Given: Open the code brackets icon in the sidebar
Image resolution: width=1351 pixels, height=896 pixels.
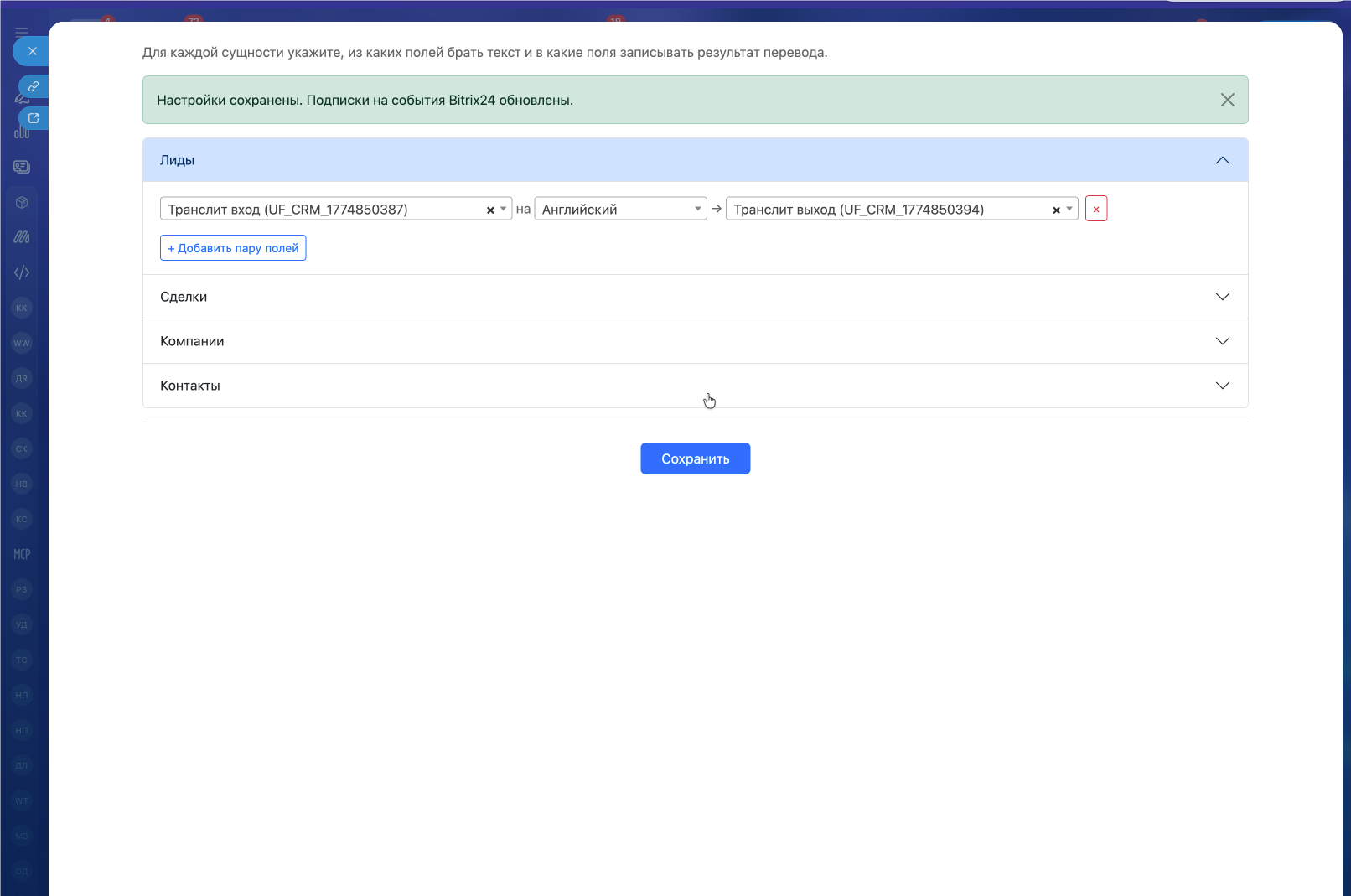Looking at the screenshot, I should pyautogui.click(x=22, y=272).
